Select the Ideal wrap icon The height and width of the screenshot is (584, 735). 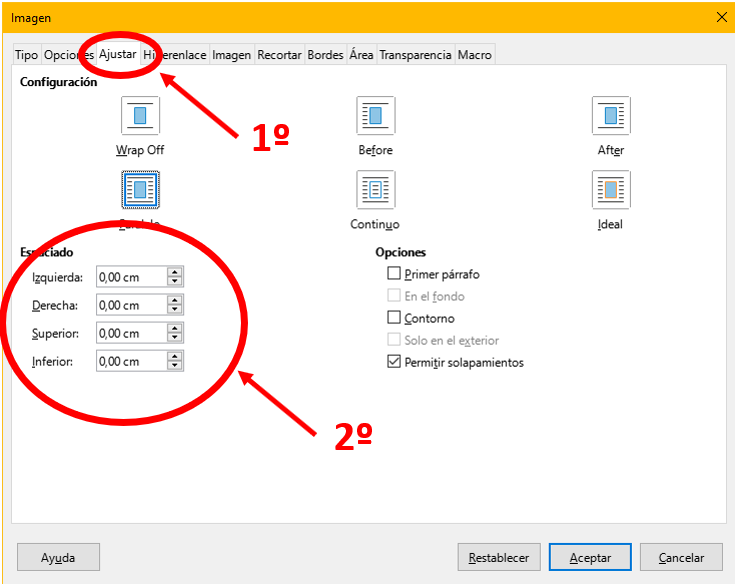(x=610, y=189)
